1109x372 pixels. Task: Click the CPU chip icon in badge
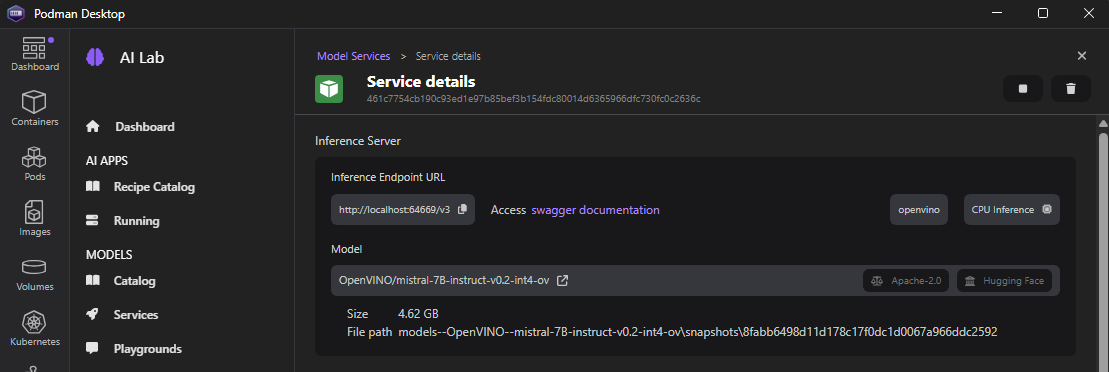tap(1047, 209)
